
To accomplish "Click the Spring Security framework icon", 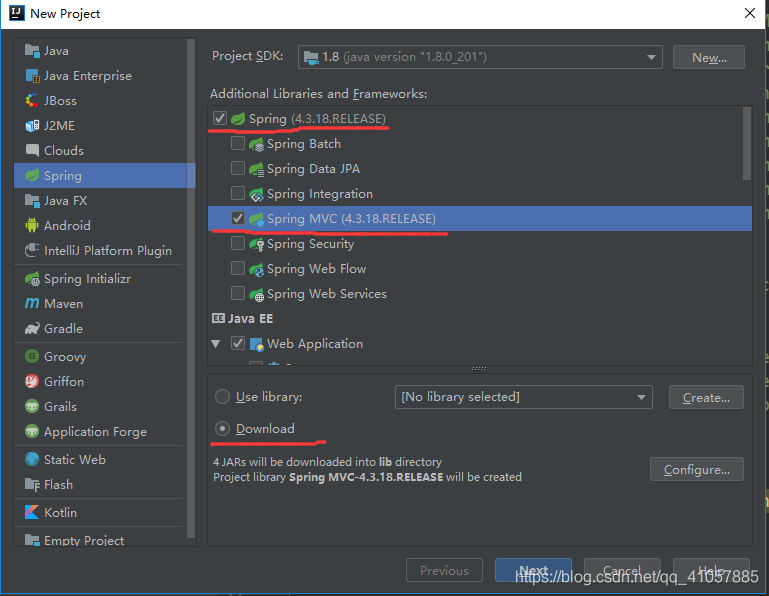I will click(256, 244).
